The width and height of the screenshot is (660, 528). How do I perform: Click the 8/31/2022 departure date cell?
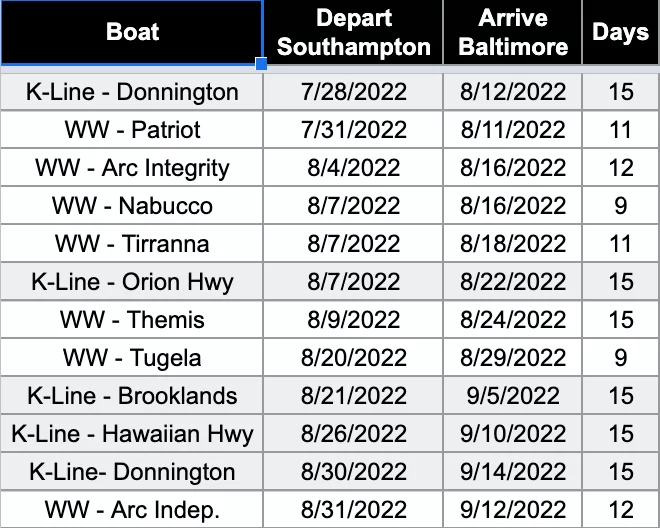click(x=353, y=510)
